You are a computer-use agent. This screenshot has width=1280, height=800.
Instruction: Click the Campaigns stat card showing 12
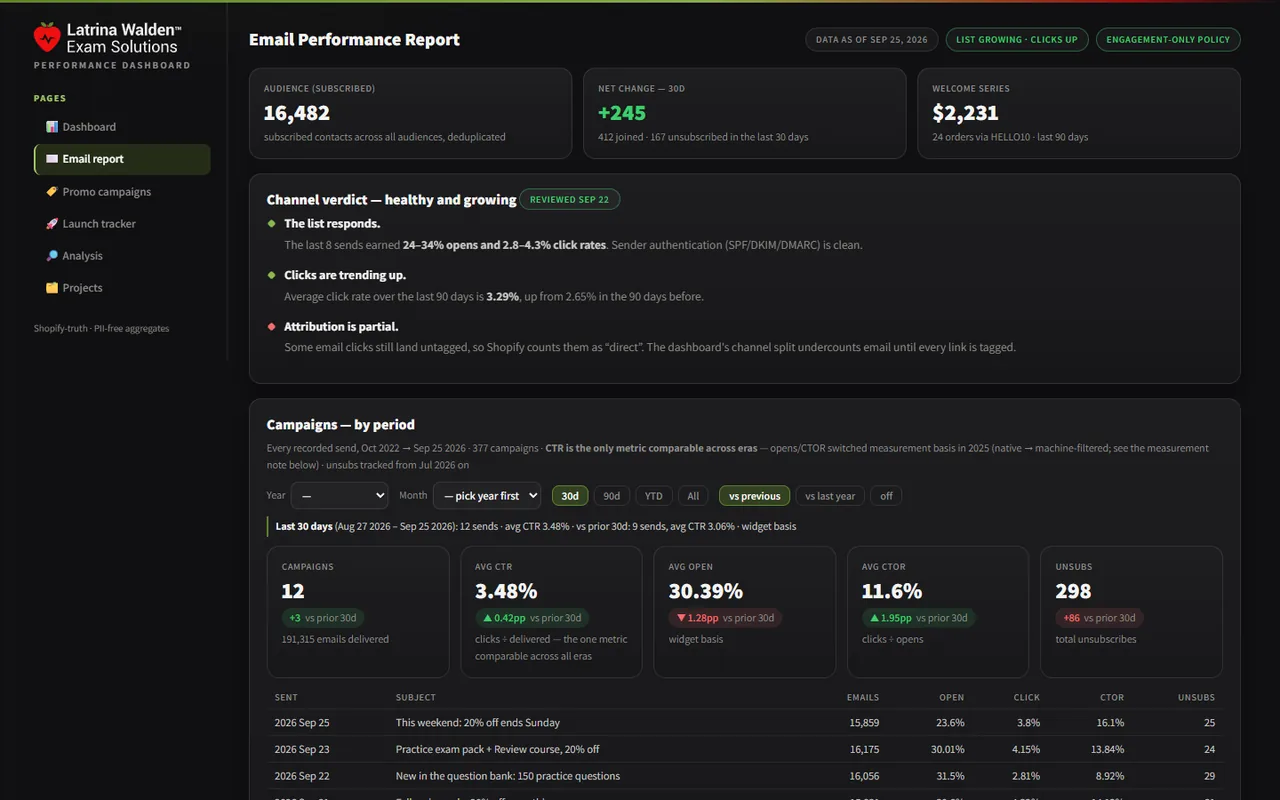pos(358,612)
